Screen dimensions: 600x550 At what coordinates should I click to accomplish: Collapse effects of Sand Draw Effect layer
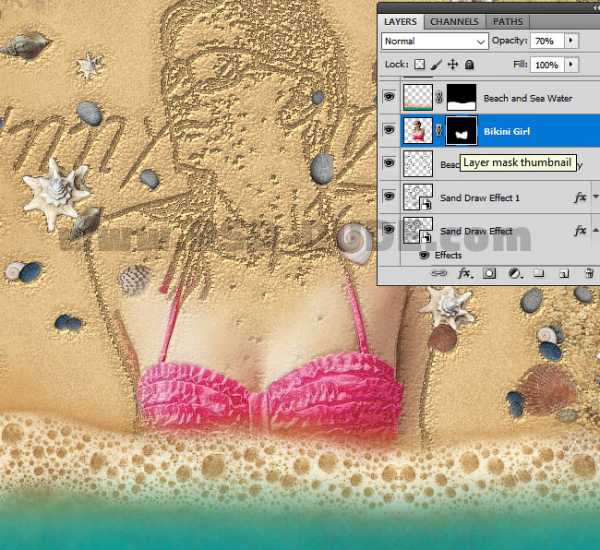pyautogui.click(x=593, y=231)
